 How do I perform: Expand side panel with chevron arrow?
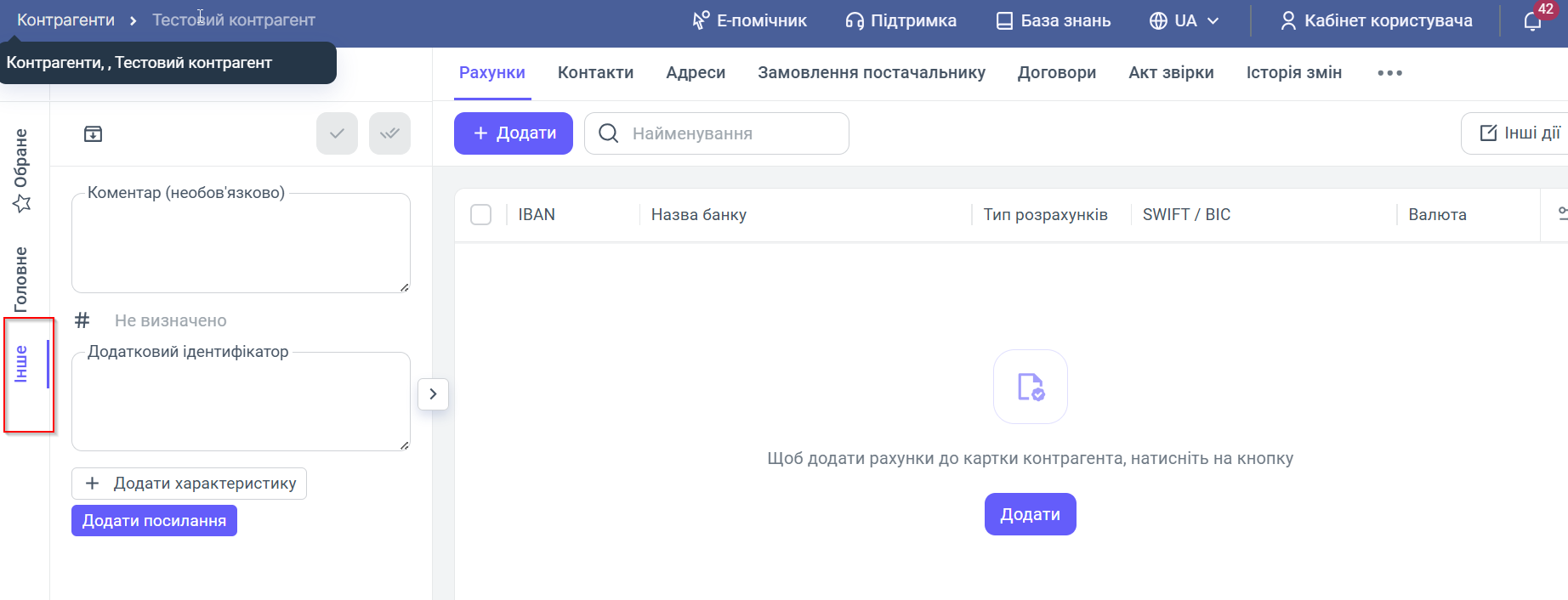[433, 393]
